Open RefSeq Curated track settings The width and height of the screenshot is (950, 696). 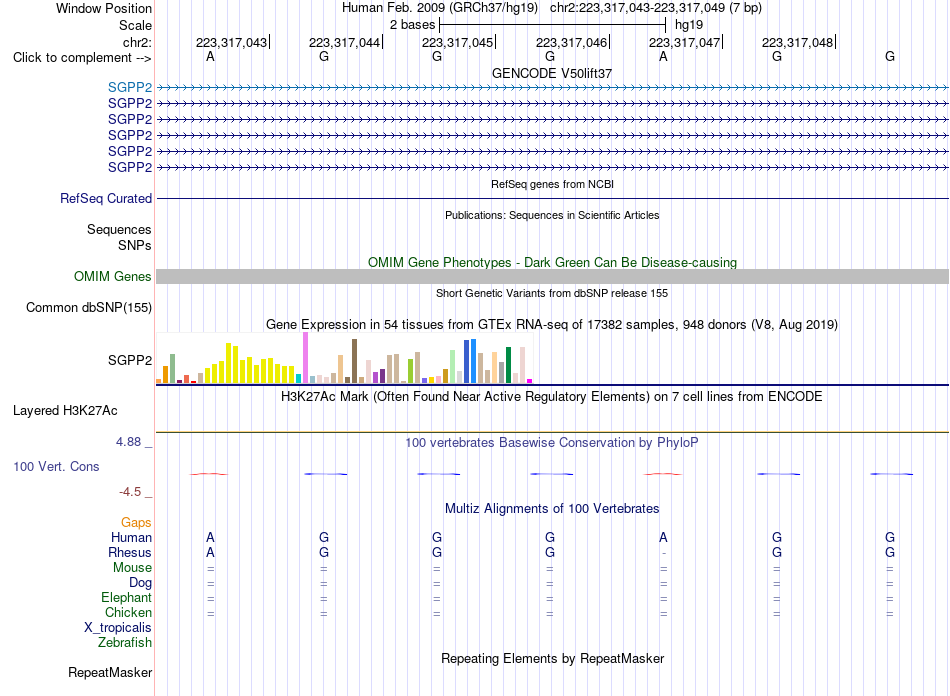(105, 199)
